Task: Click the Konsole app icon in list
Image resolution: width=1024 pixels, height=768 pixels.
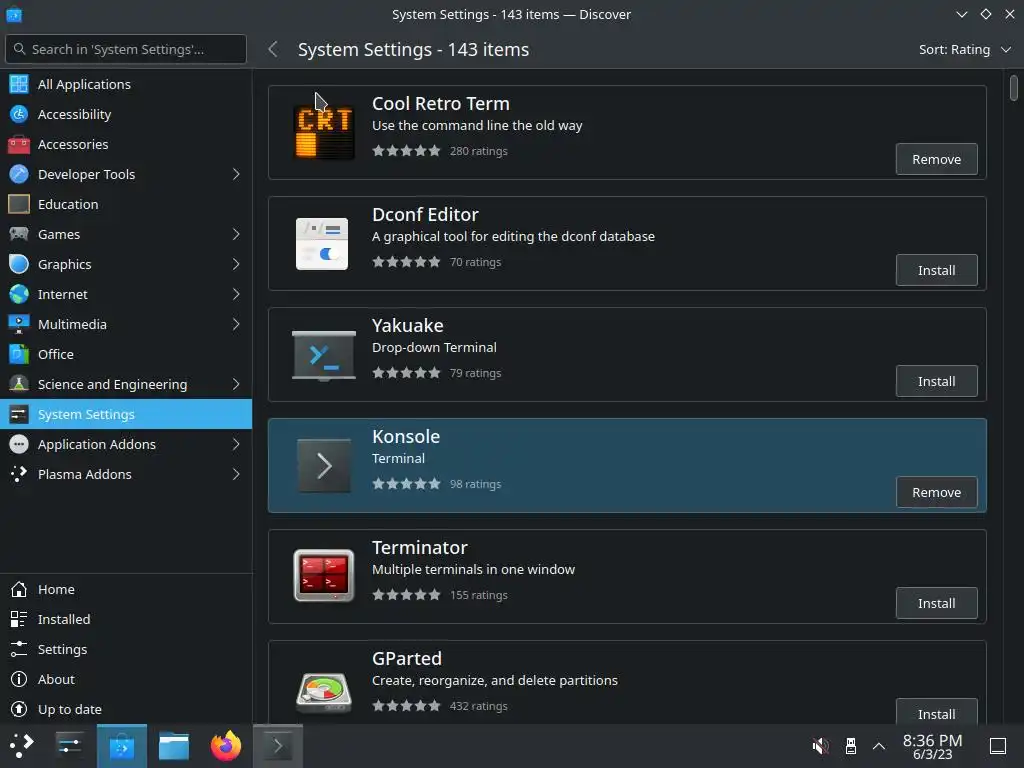Action: [x=324, y=466]
